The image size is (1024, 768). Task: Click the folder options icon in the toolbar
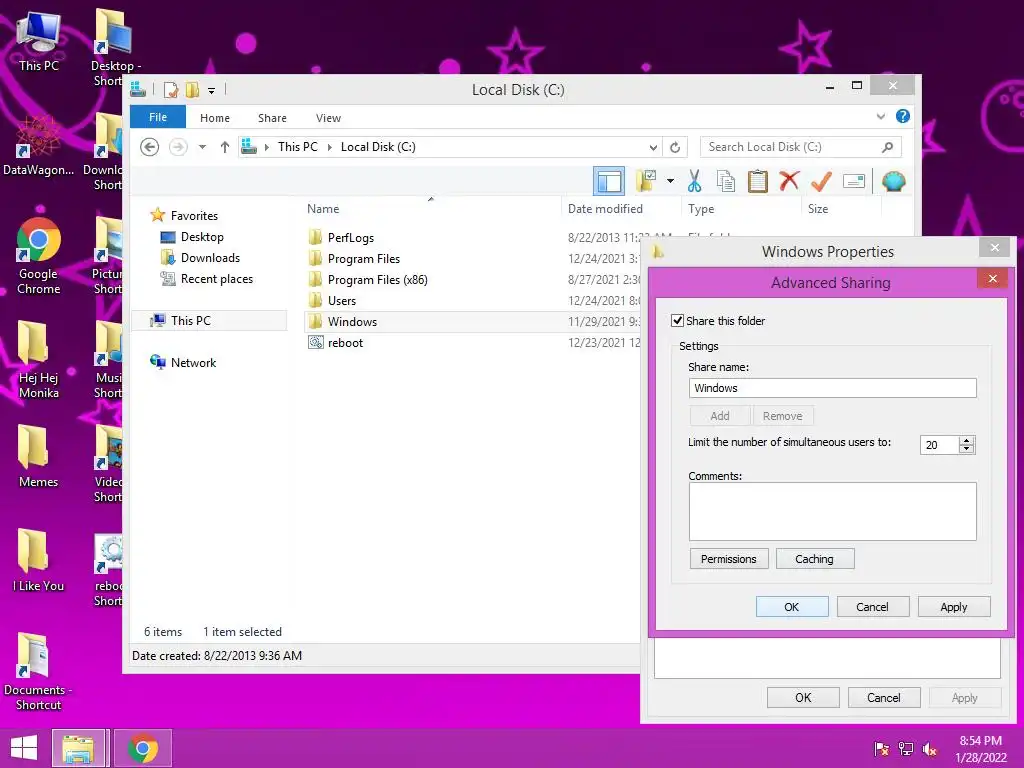647,181
